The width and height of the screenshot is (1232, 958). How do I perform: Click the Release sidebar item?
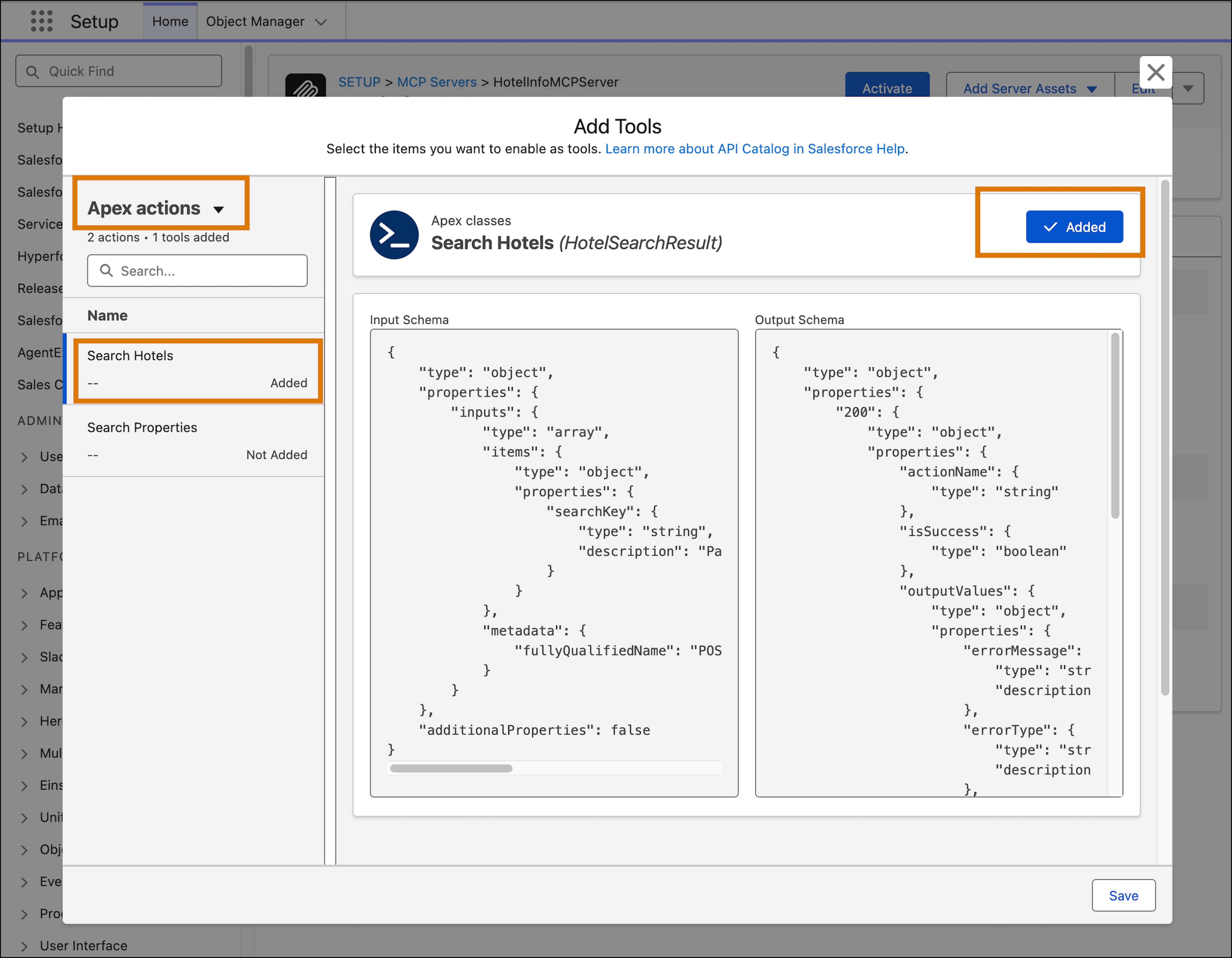point(40,289)
